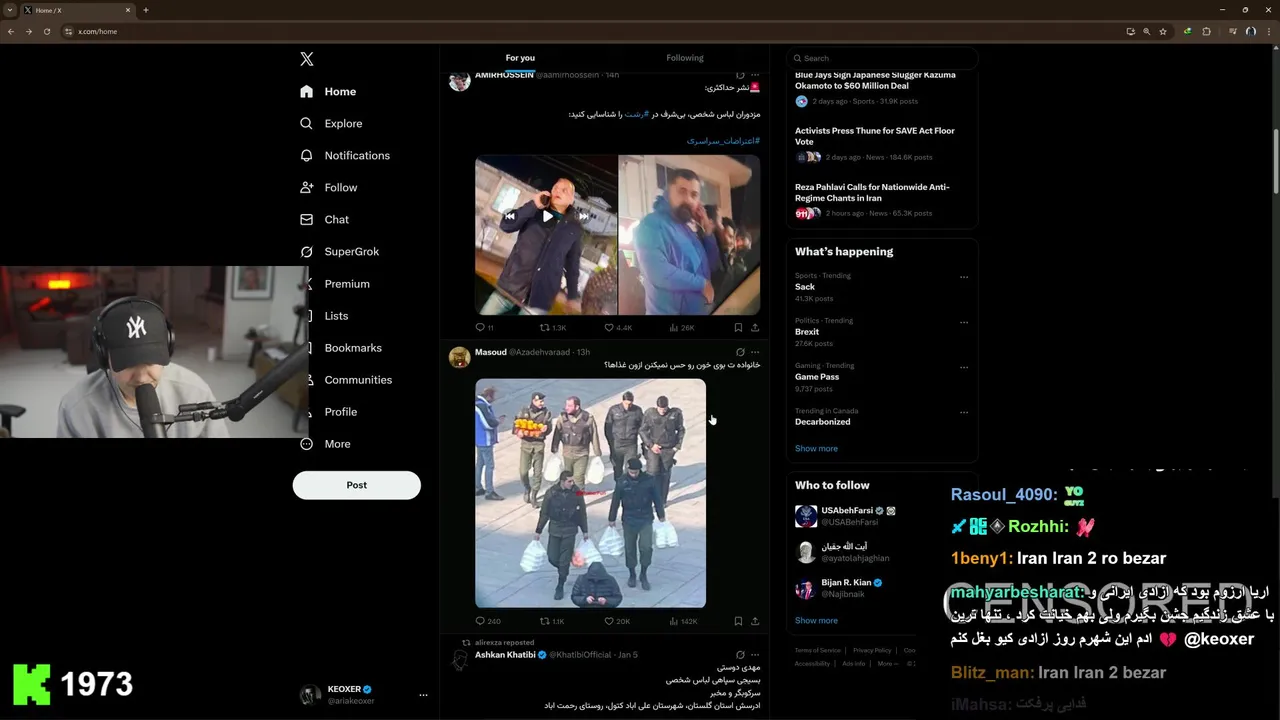1280x720 pixels.
Task: Open more options for the Brexit trend
Action: click(x=964, y=322)
